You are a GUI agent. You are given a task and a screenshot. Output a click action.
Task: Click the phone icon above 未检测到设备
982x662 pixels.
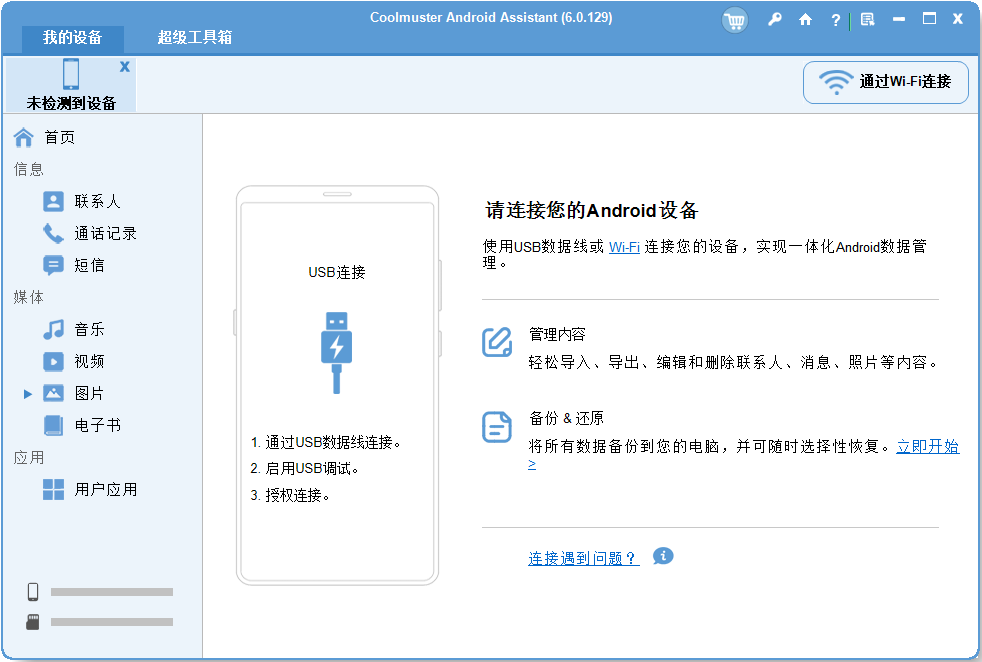coord(71,74)
